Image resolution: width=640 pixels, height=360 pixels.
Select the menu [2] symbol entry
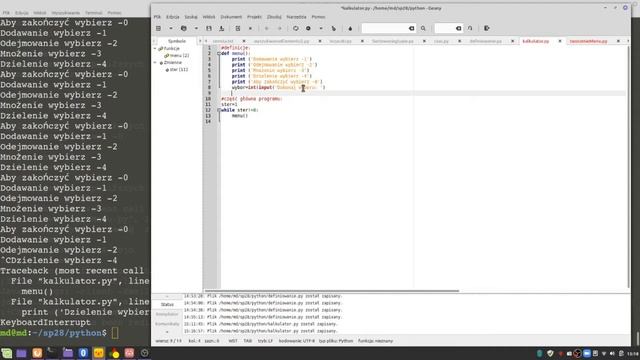tap(179, 56)
